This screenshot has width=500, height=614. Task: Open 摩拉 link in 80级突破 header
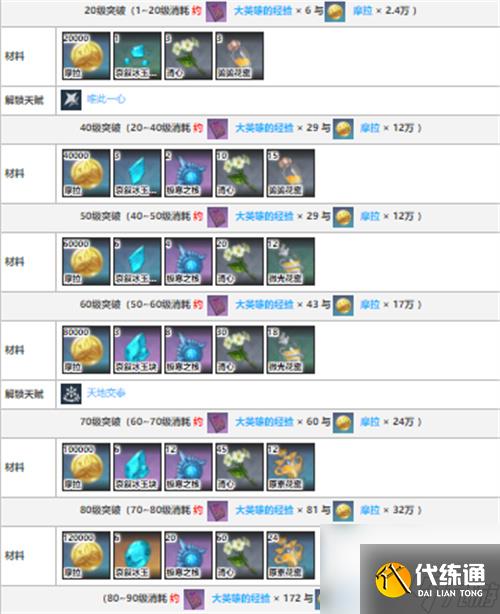click(370, 510)
